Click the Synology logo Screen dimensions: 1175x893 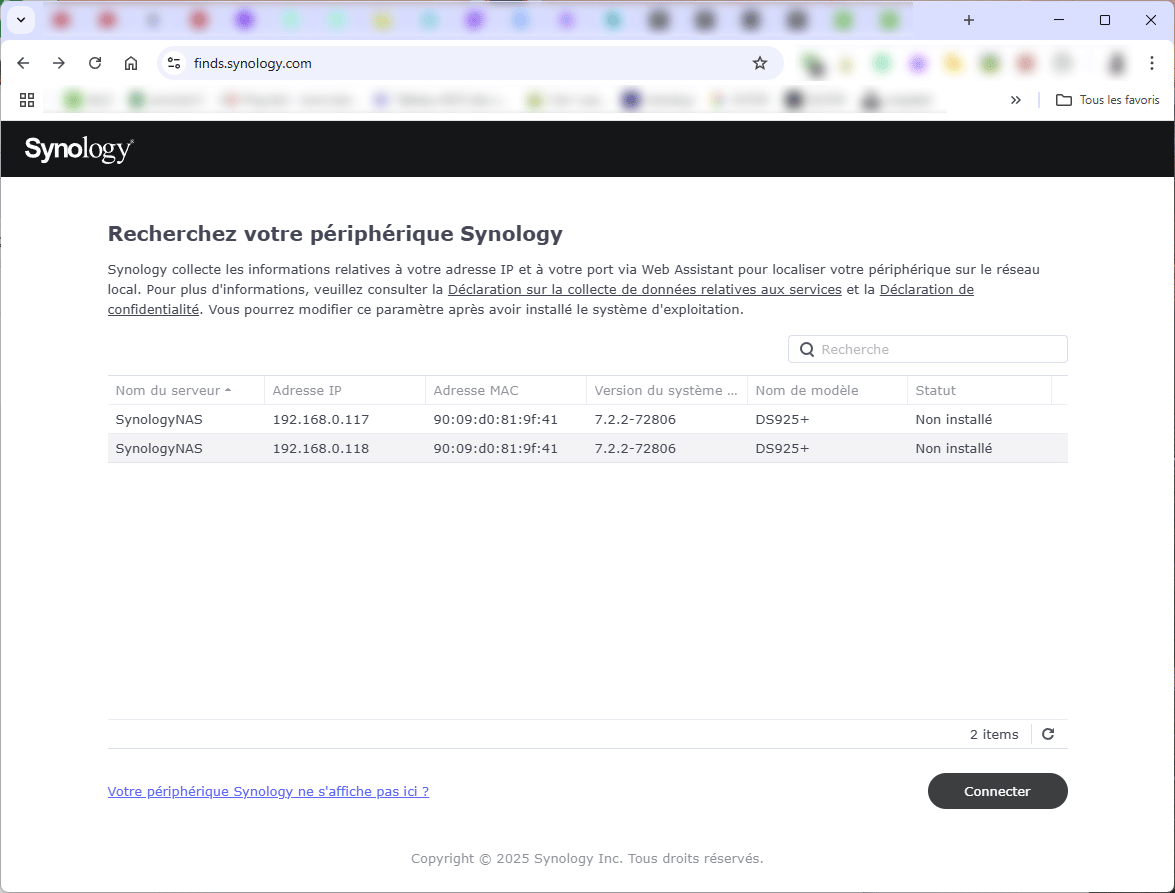coord(79,149)
